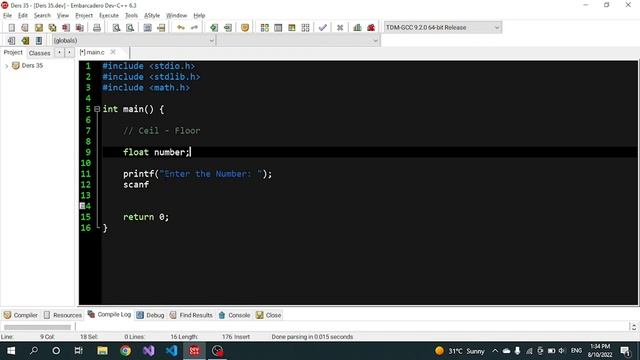Click the Toggle Bookmarks icon
640x360 pixels.
[x=25, y=40]
